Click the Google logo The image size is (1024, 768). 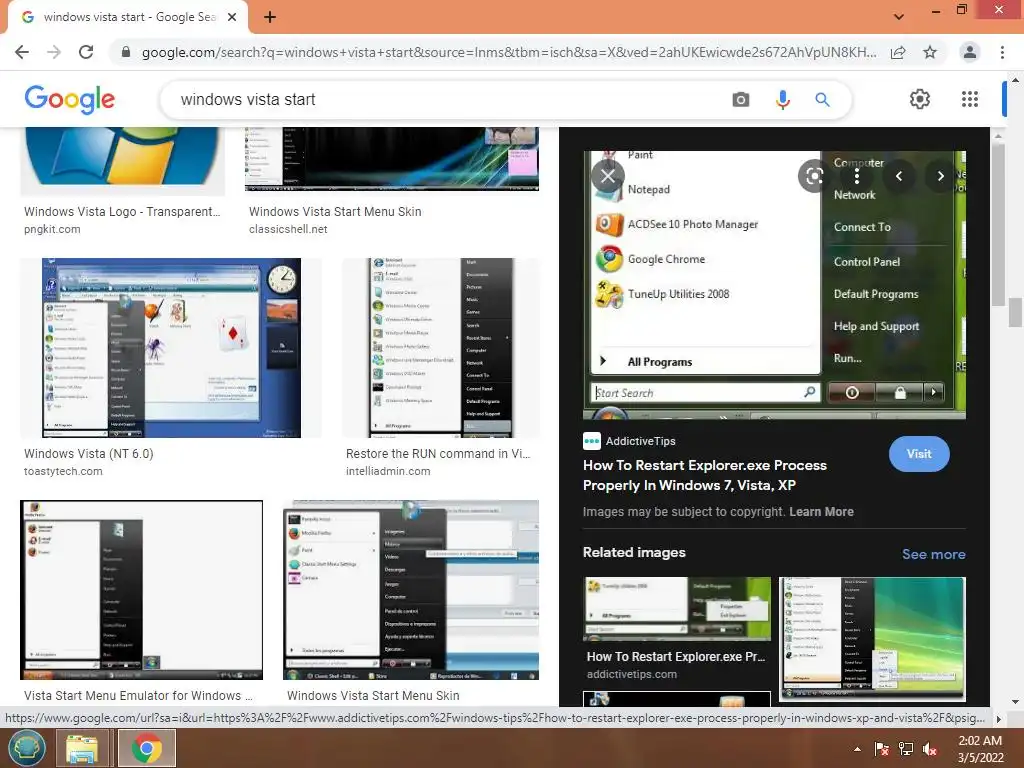click(70, 99)
